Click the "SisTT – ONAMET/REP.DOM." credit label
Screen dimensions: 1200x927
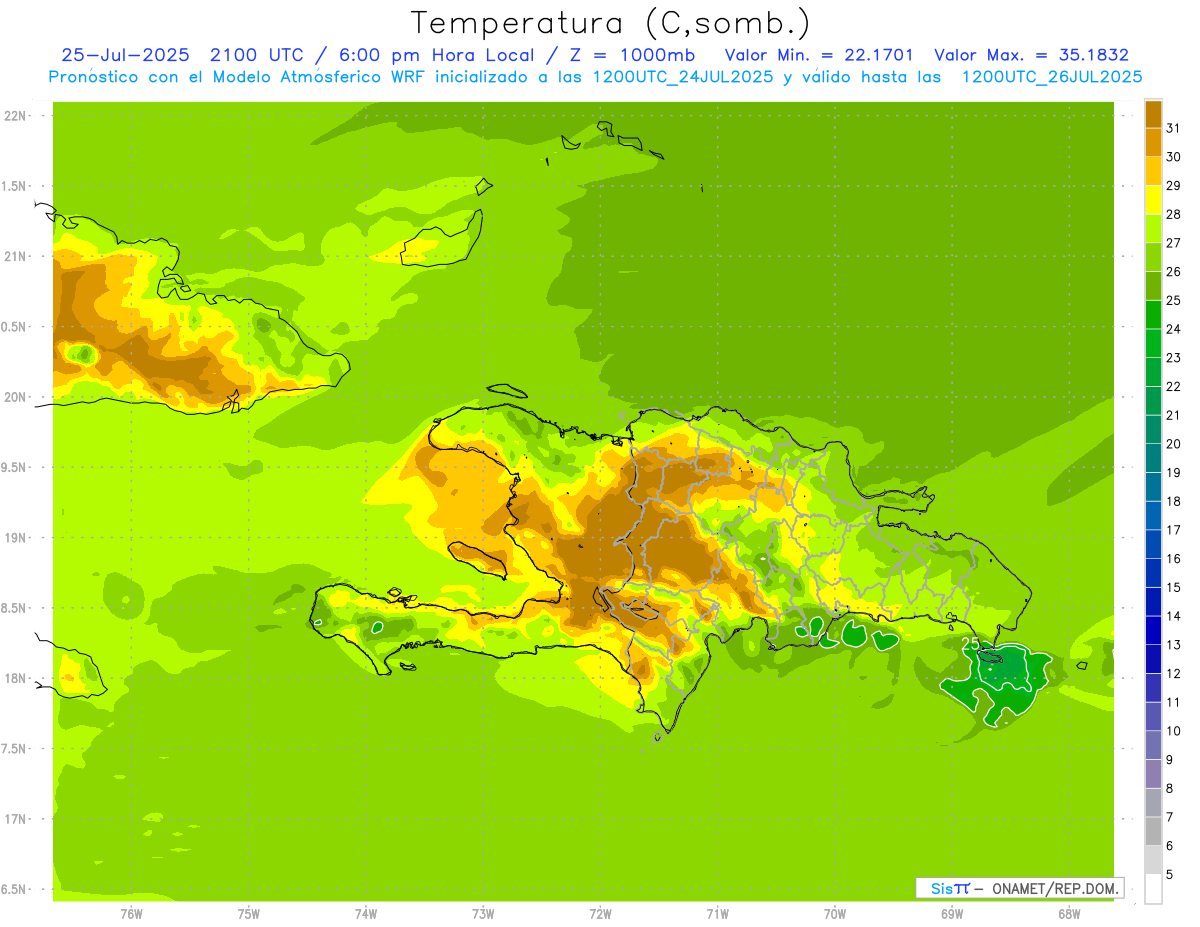tap(1022, 888)
